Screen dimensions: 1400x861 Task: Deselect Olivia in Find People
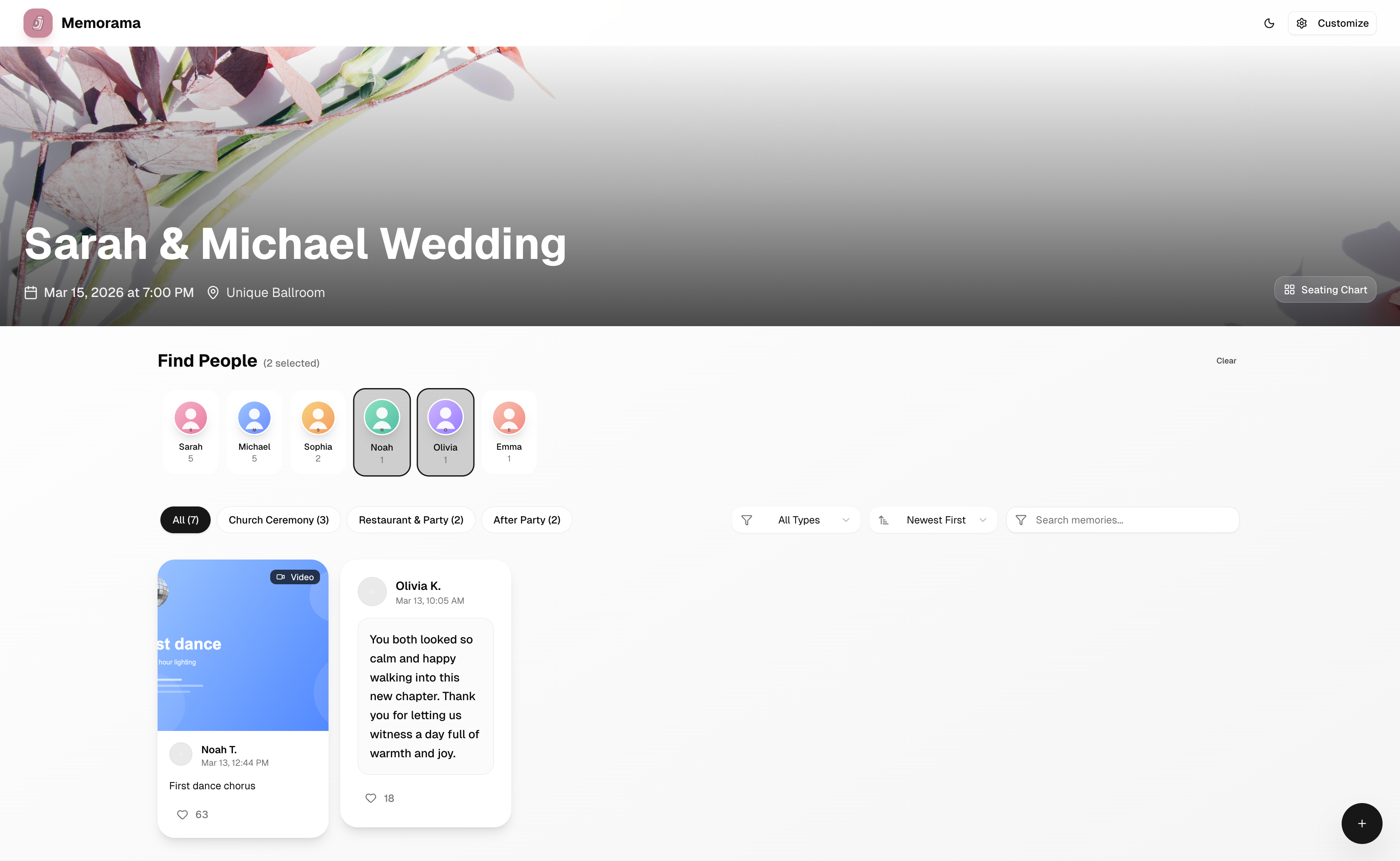(445, 432)
